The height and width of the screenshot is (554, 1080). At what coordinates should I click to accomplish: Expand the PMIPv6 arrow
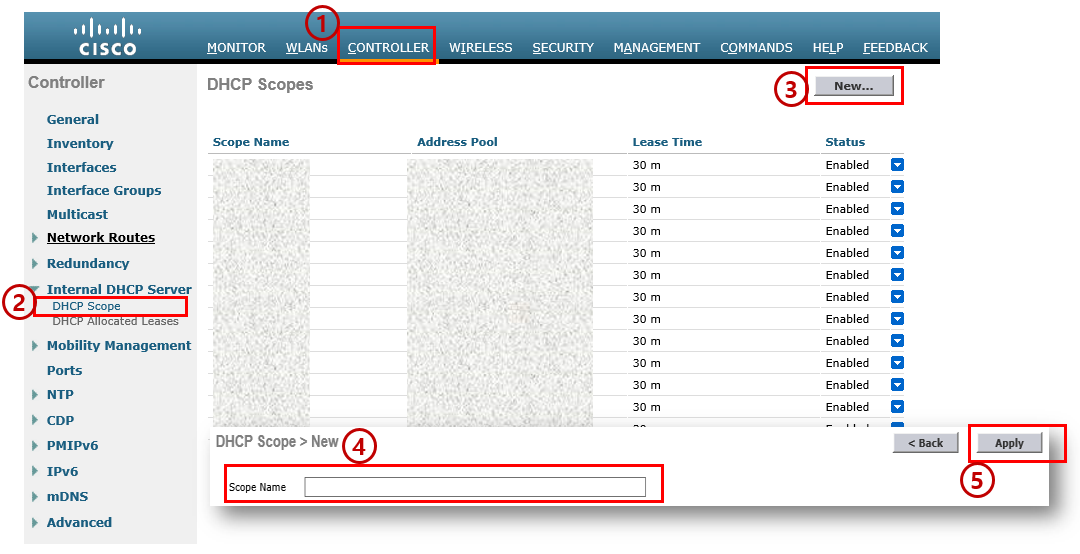tap(34, 446)
